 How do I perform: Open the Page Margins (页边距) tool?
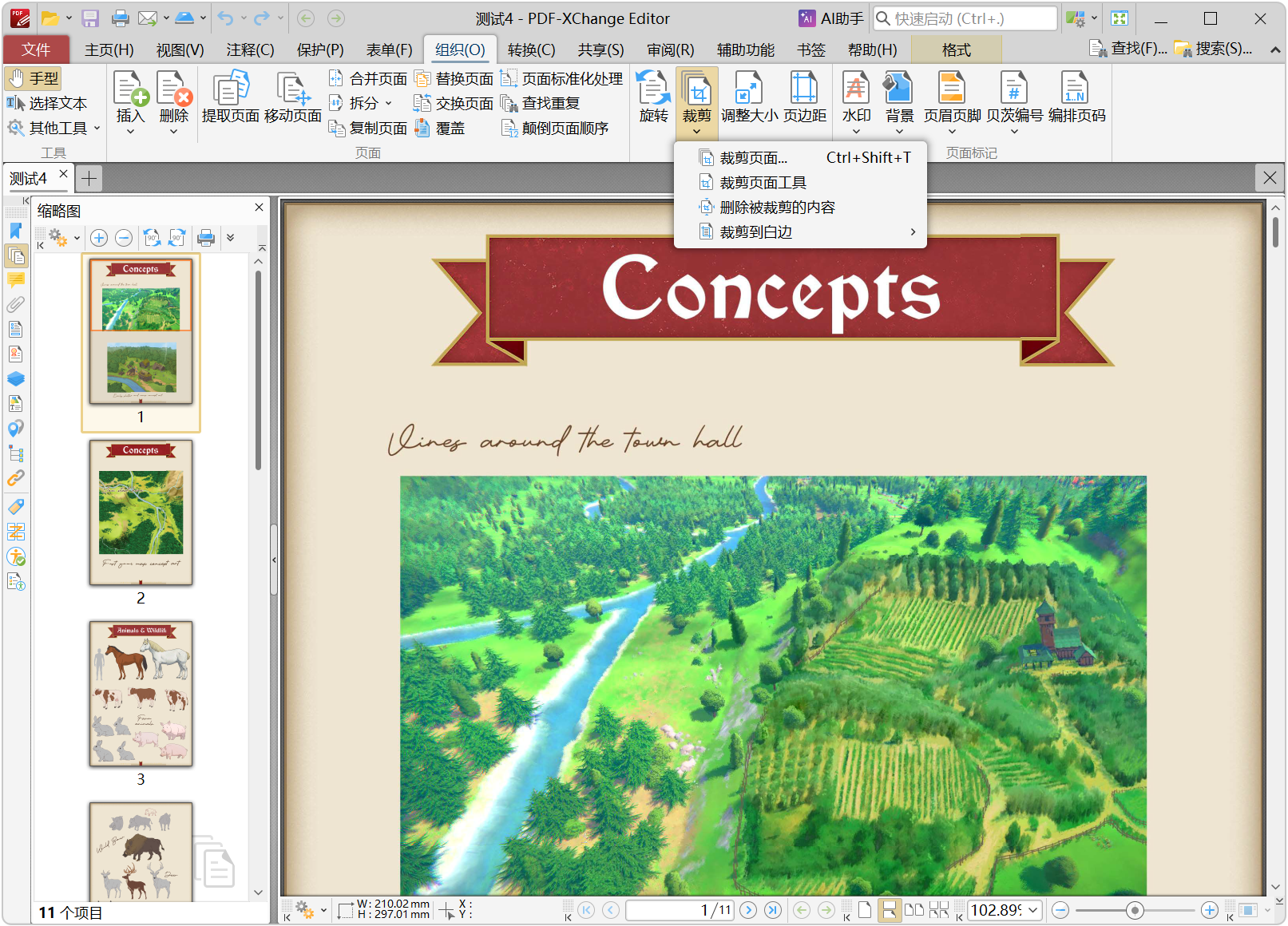tap(804, 97)
